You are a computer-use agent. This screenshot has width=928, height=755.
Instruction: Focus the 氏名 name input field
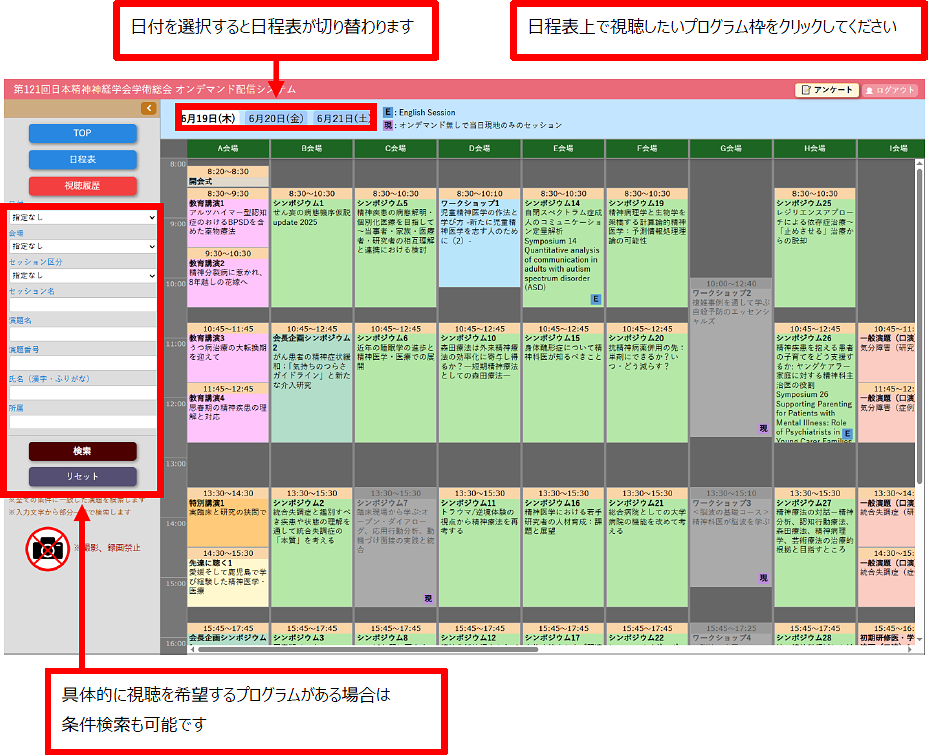pyautogui.click(x=82, y=392)
